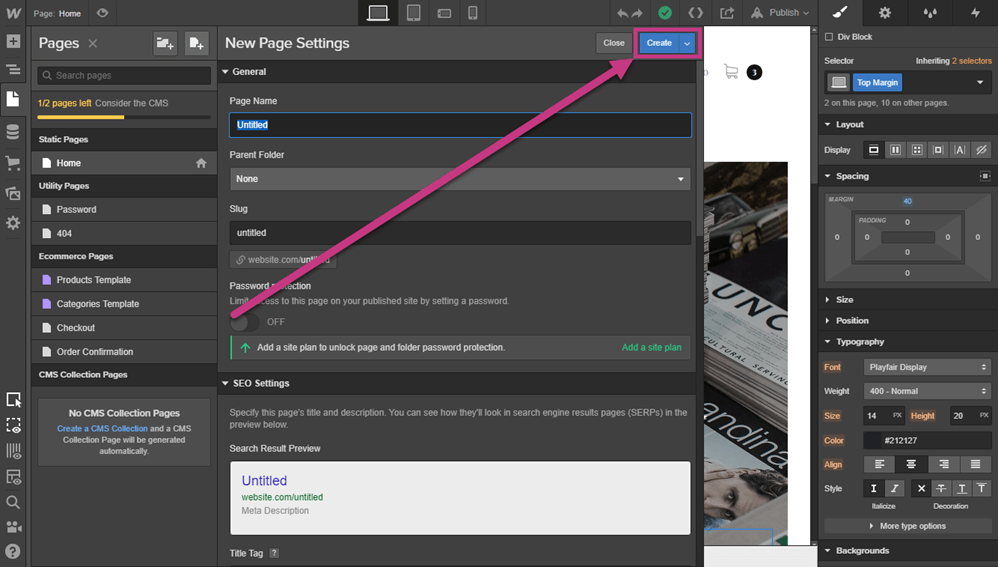Open the Ecommerce cart icon in sidebar
The width and height of the screenshot is (999, 567).
click(13, 163)
